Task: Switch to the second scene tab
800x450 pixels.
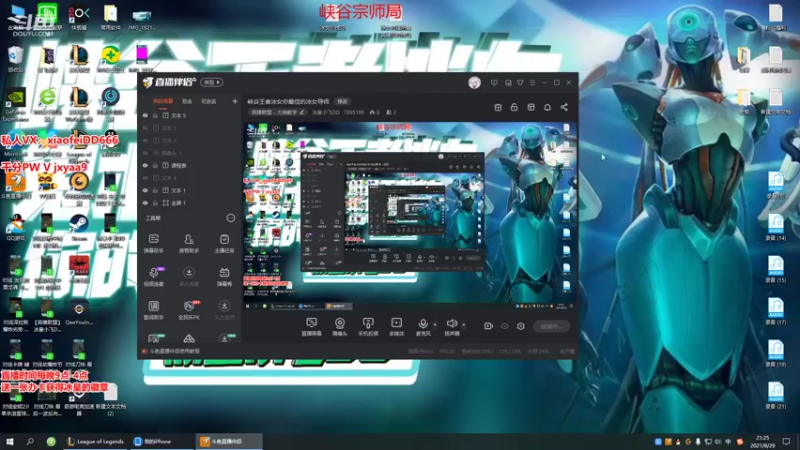Action: click(x=187, y=102)
